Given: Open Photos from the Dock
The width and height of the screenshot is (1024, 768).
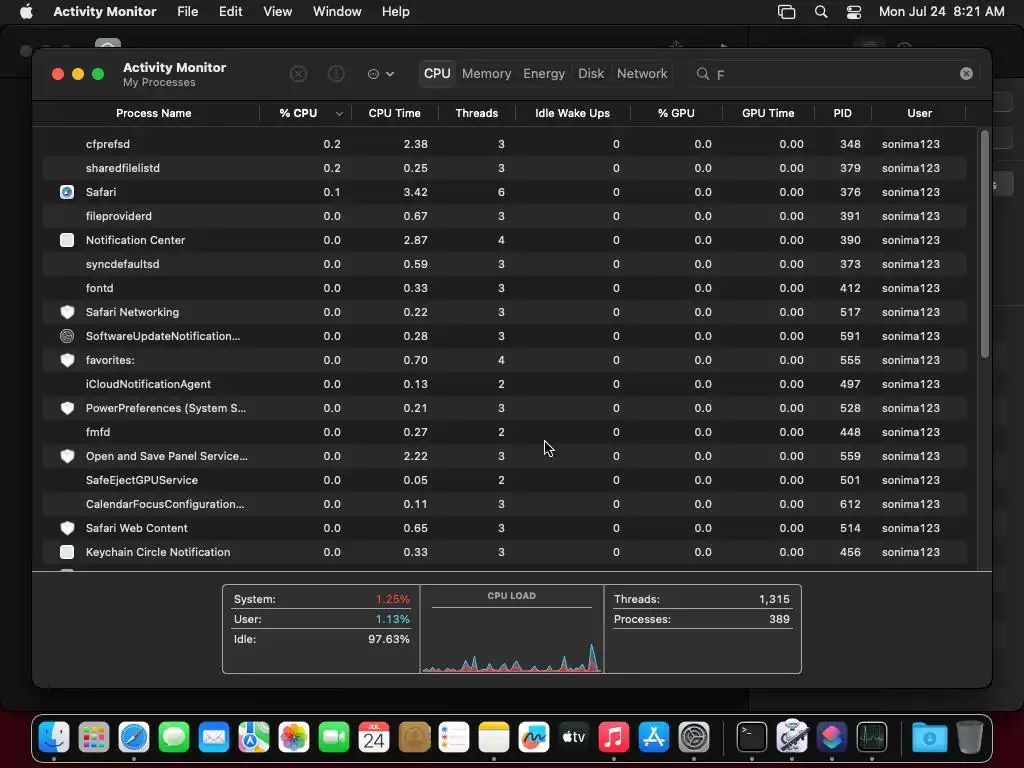Looking at the screenshot, I should (x=294, y=737).
